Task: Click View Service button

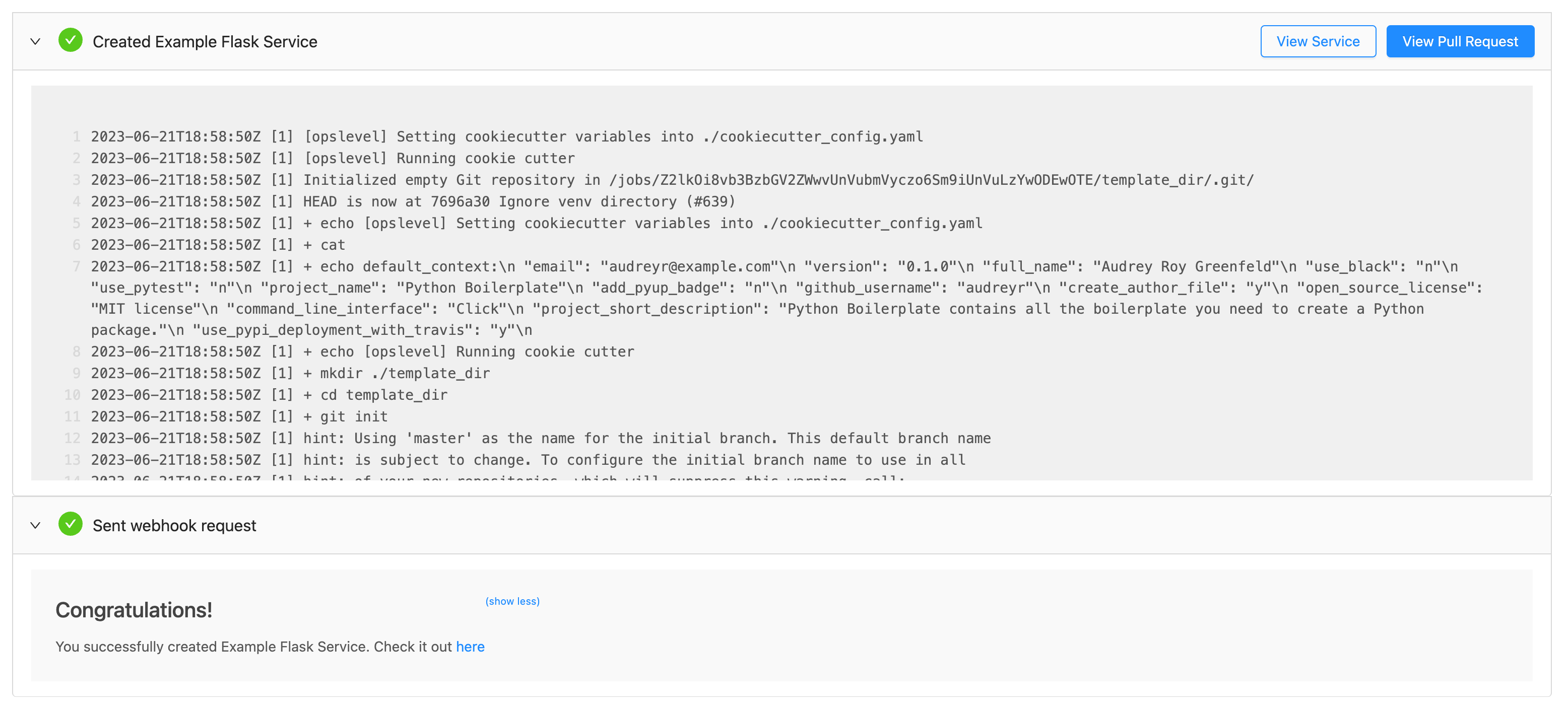Action: [1319, 42]
